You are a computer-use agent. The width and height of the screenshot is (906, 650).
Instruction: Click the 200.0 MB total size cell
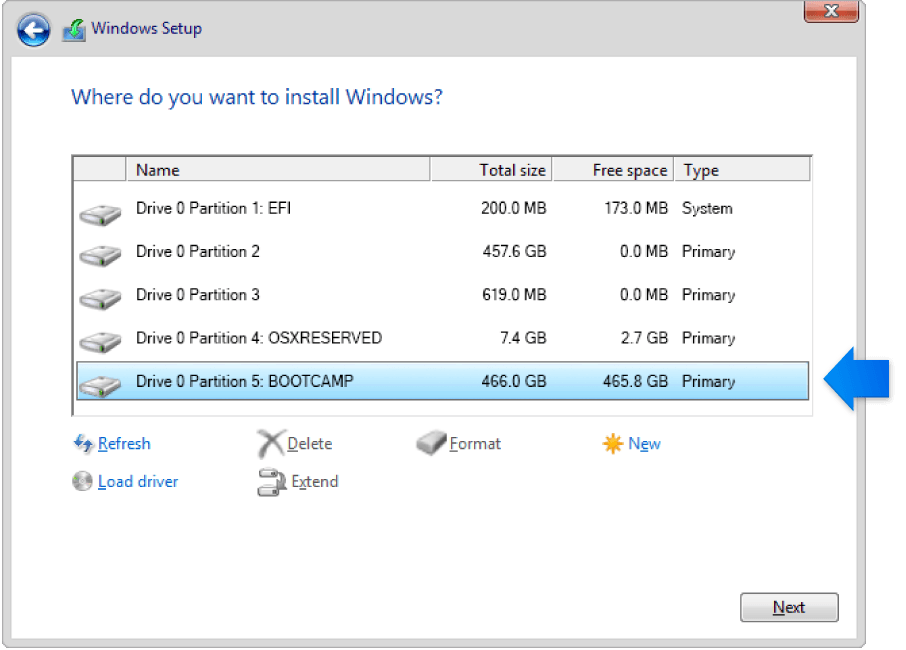[x=514, y=208]
